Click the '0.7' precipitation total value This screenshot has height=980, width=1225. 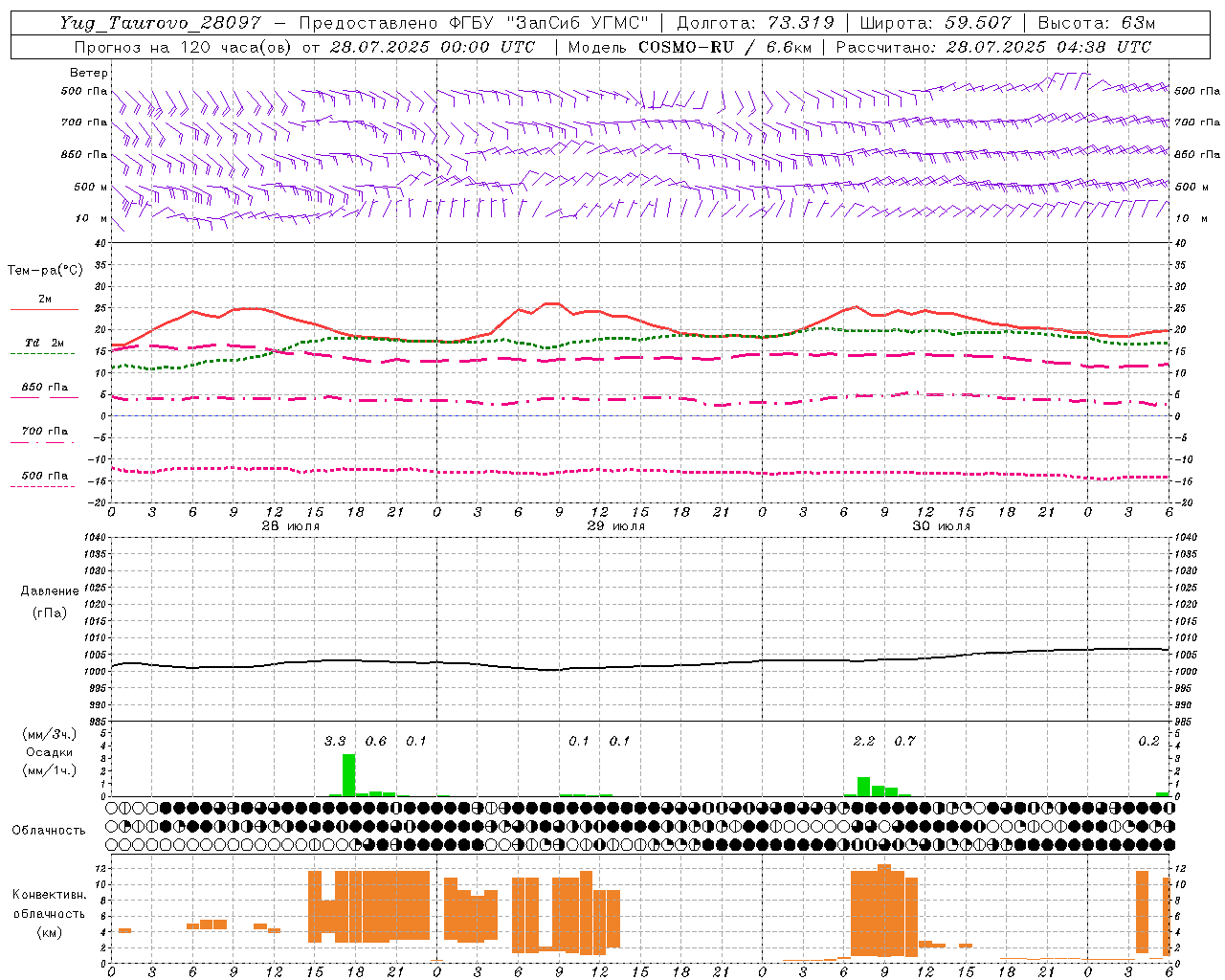(x=904, y=741)
